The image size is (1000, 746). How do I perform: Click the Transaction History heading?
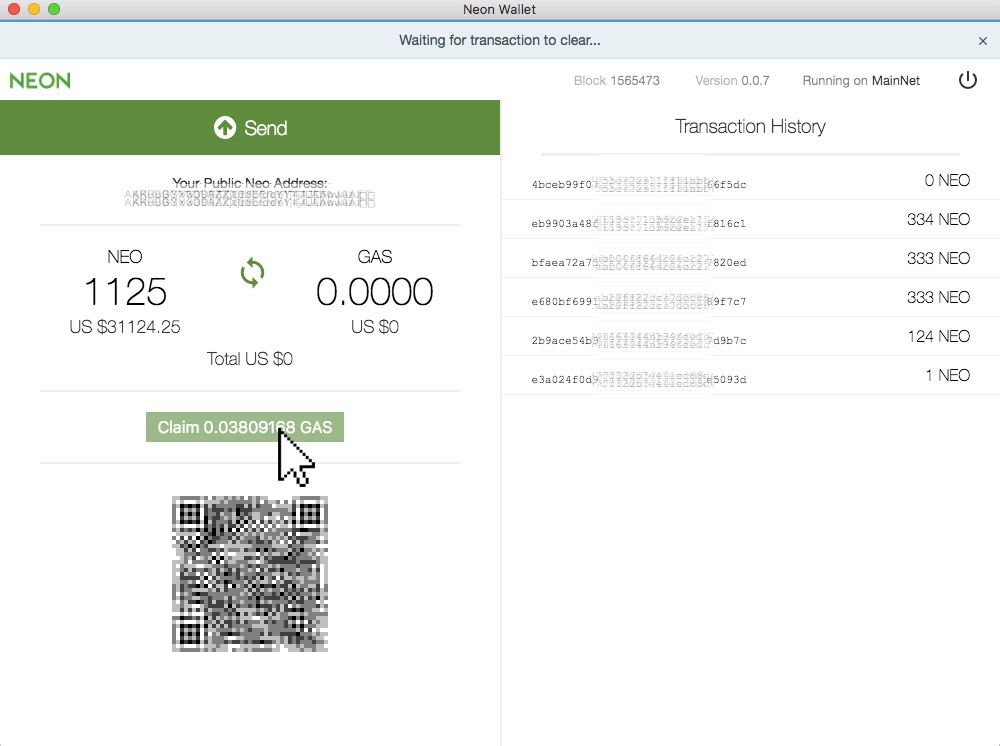[x=750, y=126]
